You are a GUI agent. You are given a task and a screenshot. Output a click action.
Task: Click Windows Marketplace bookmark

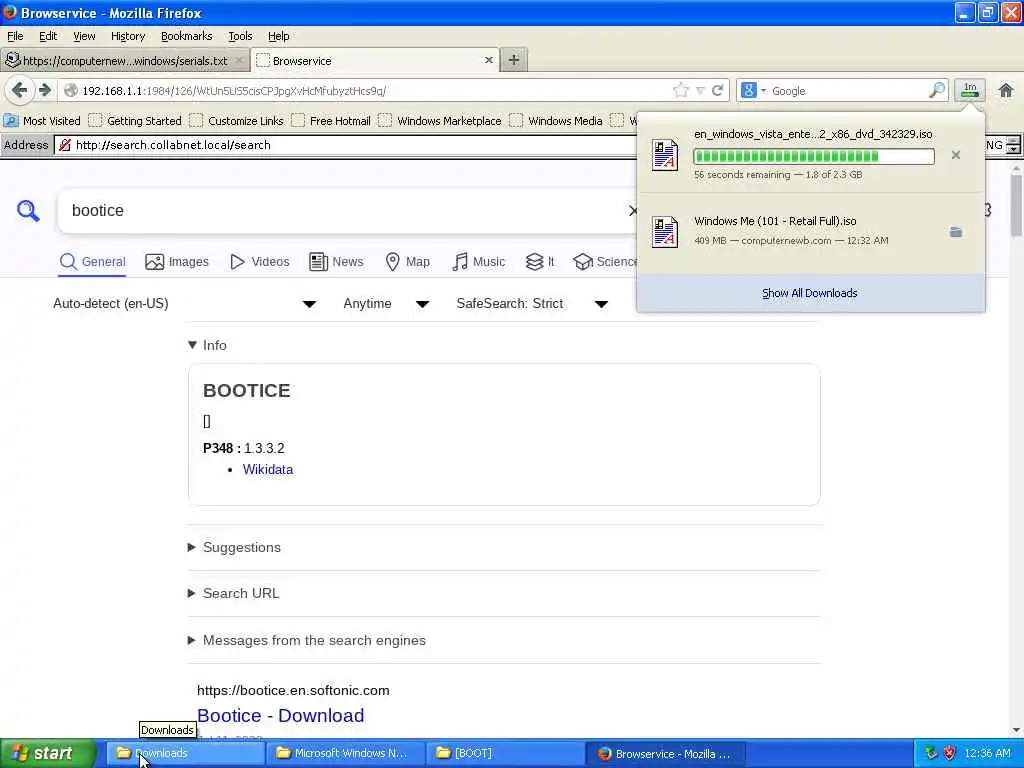(440, 121)
